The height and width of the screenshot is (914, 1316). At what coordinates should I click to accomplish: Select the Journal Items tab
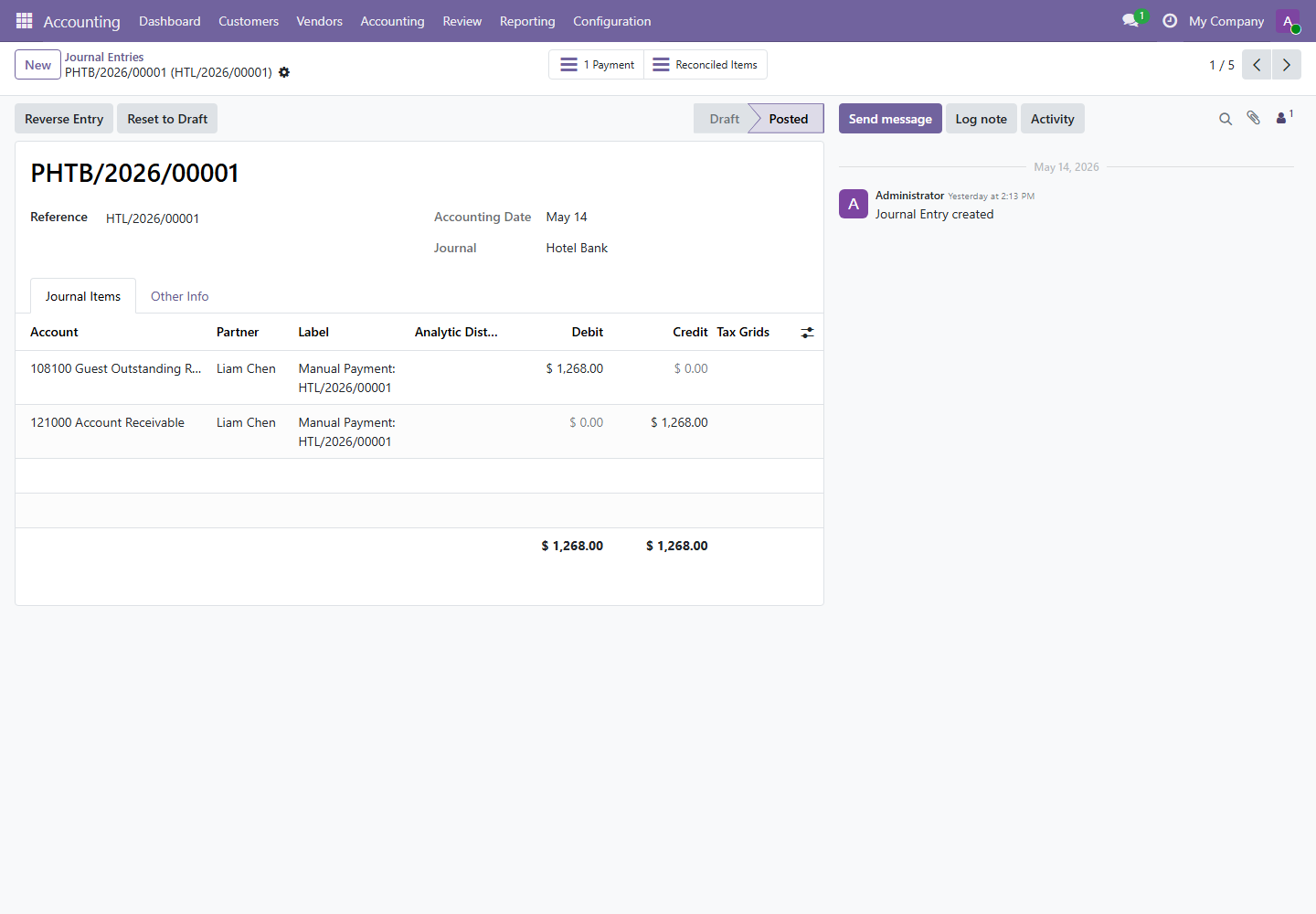(83, 296)
